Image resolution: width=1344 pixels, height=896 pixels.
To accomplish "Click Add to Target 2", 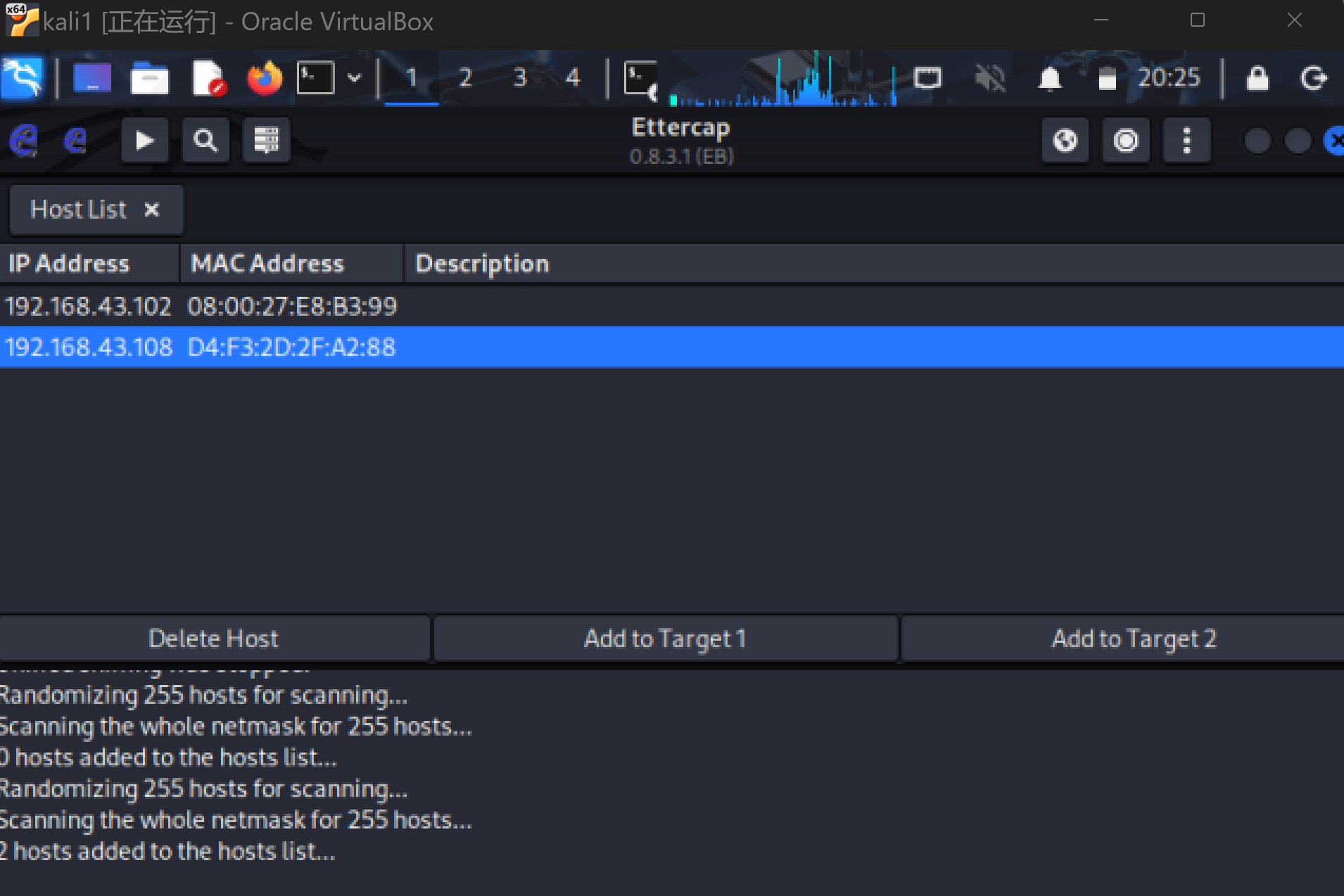I will pyautogui.click(x=1123, y=639).
